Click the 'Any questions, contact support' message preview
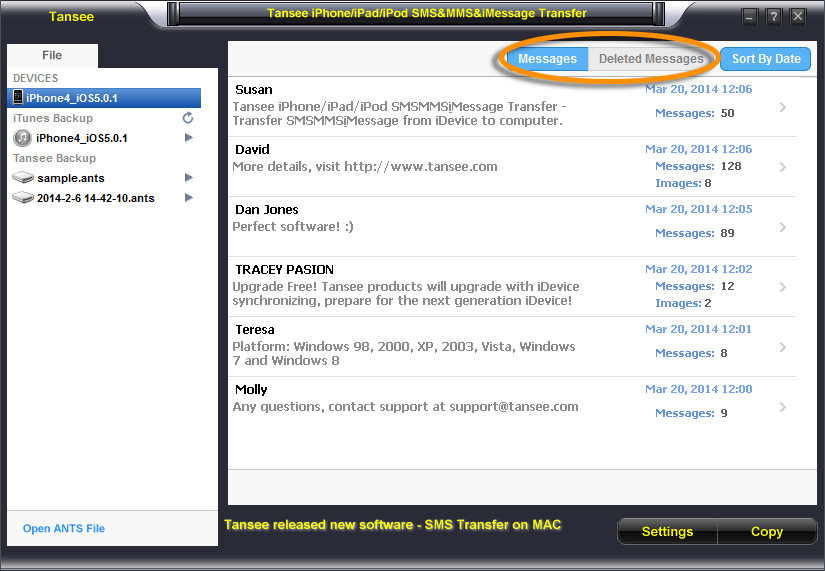 (x=405, y=406)
